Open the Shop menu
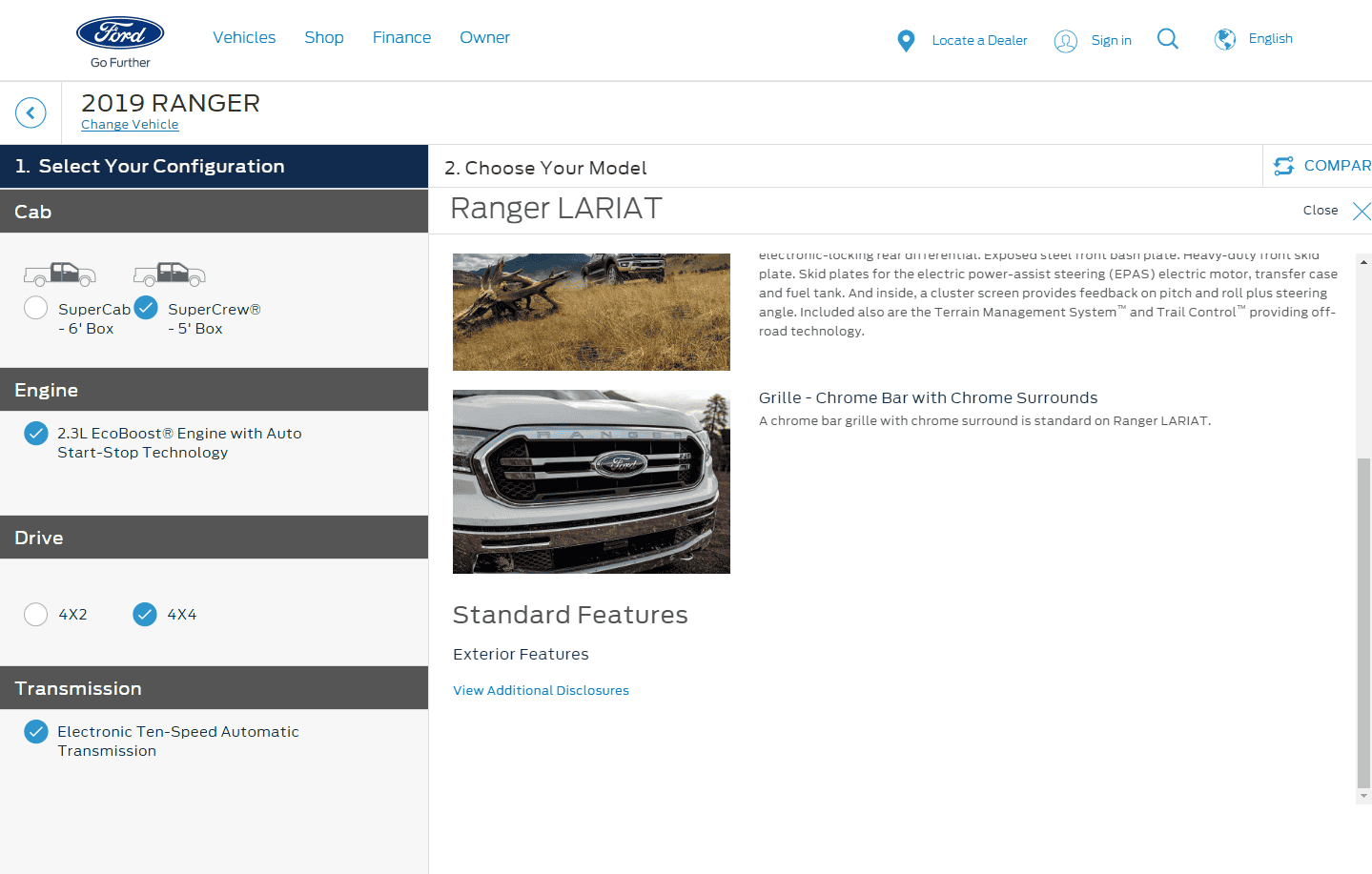Screen dimensions: 1372x874 coord(324,37)
